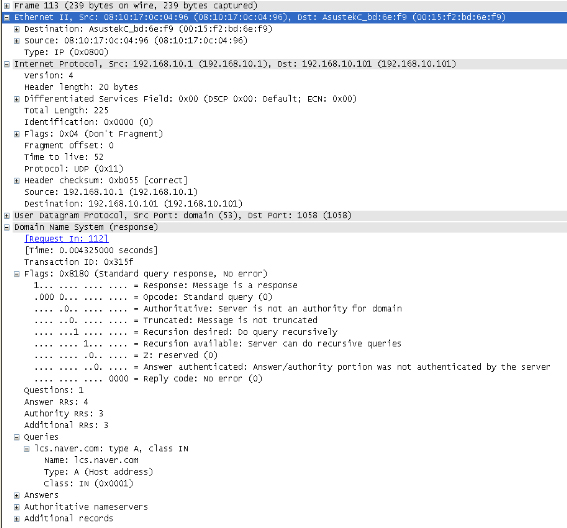Collapse the Domain Name System section
Screen dimensions: 567x528
click(7, 227)
